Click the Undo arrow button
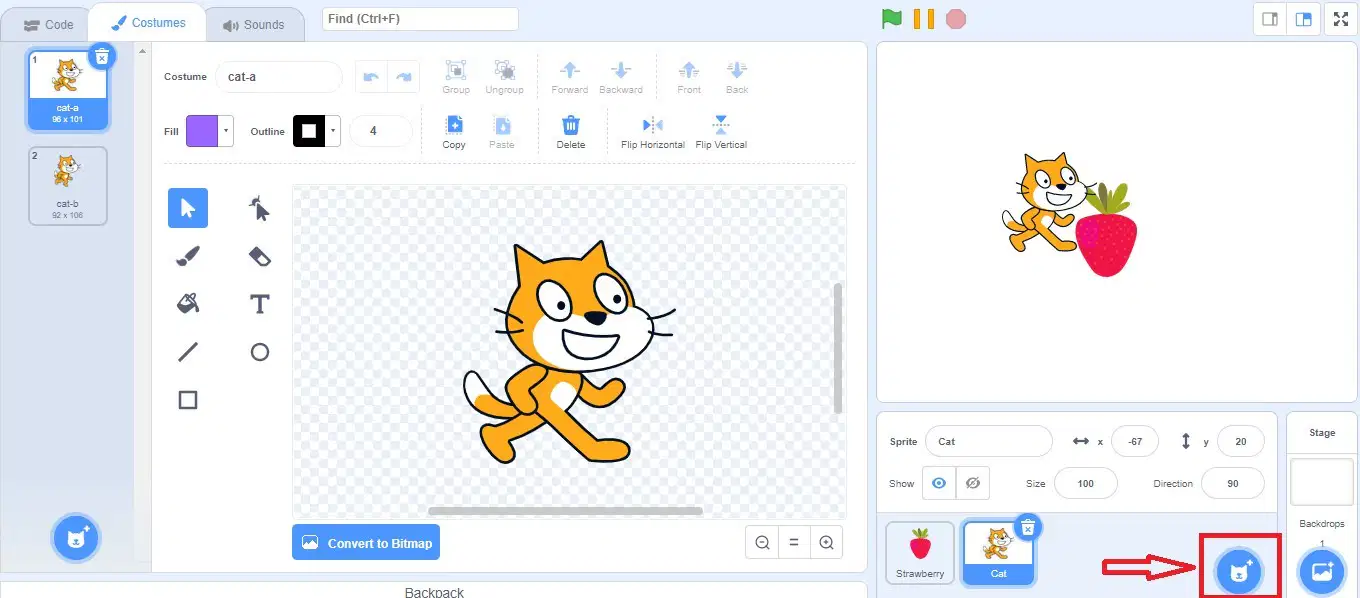Screen dimensions: 1360x598 pos(371,77)
